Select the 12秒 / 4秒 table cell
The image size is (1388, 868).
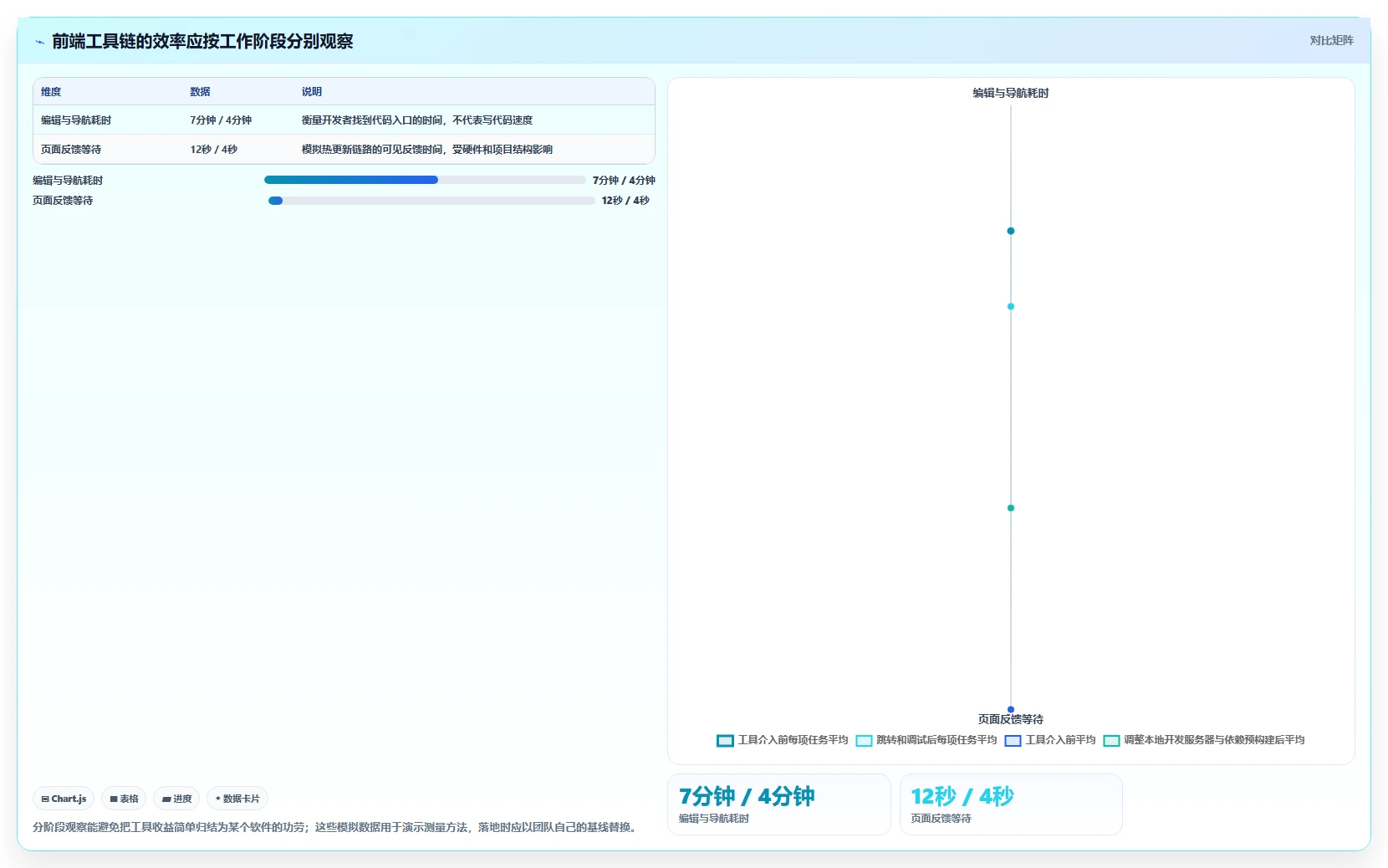tap(214, 150)
